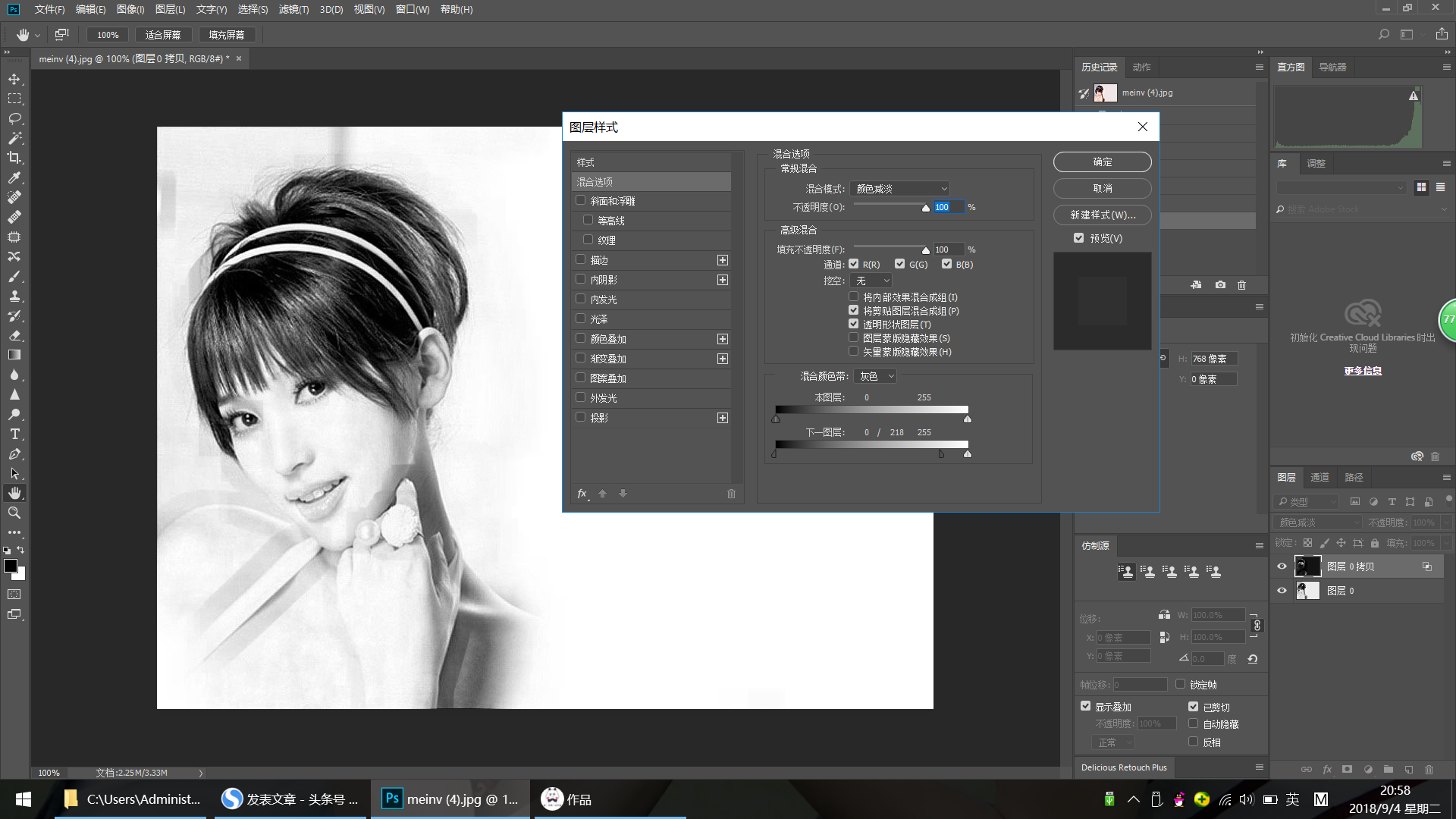This screenshot has height=819, width=1456.
Task: Open the Histogram panel menu
Action: pyautogui.click(x=1446, y=67)
